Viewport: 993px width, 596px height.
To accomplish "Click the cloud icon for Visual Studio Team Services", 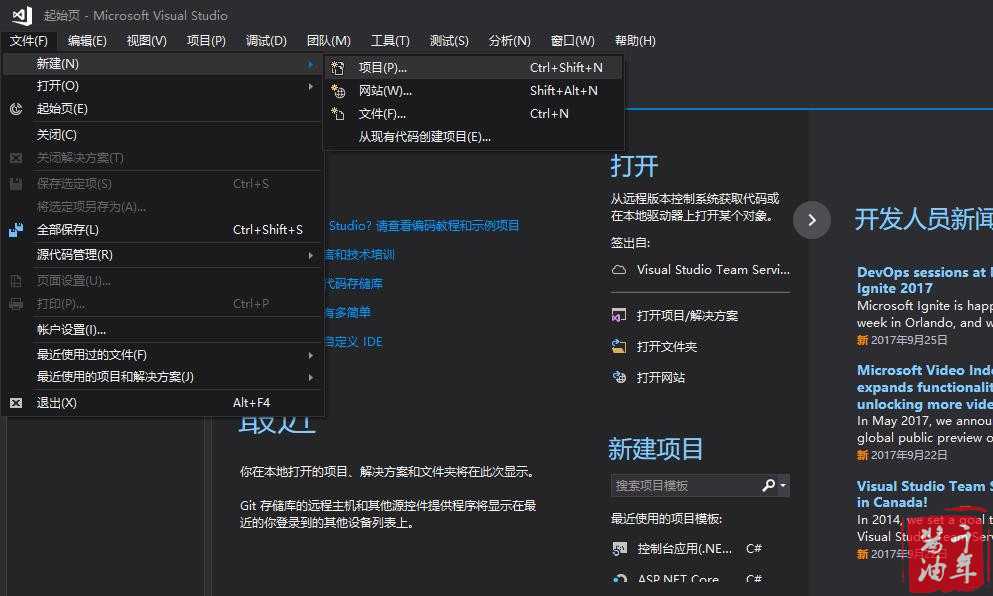I will coord(619,270).
